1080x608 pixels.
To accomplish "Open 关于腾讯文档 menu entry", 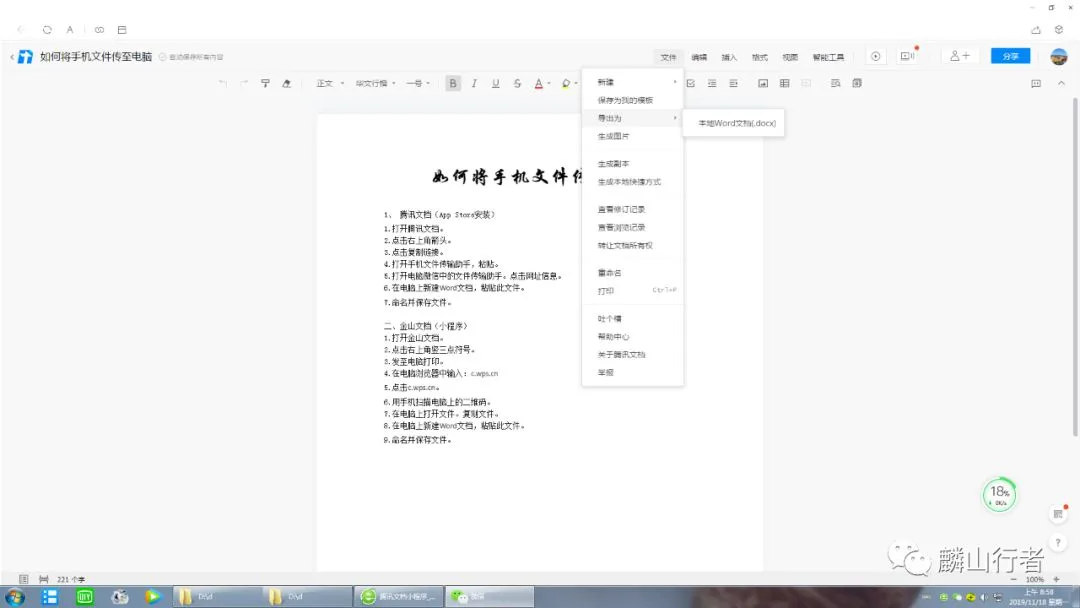I will (x=633, y=355).
